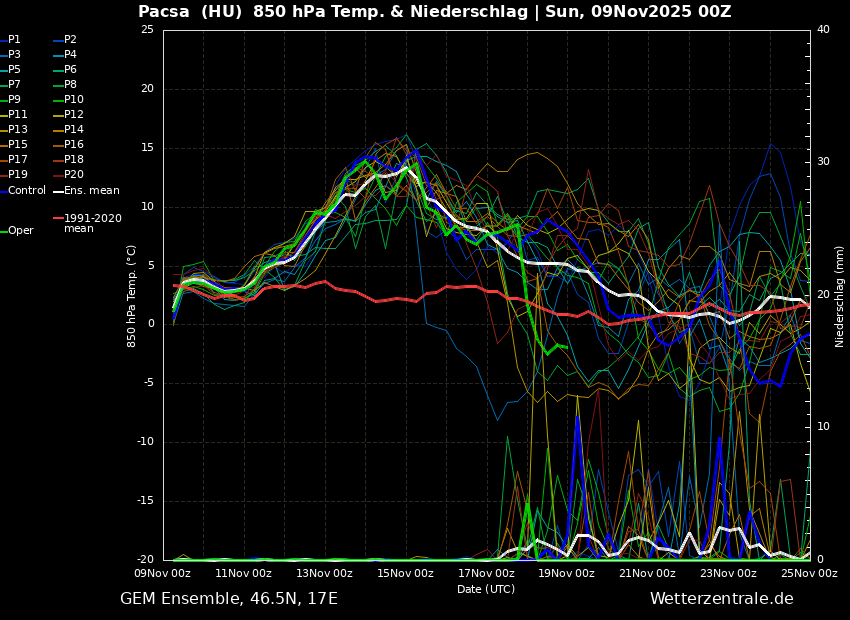Click the P10 legend entry

(x=73, y=100)
